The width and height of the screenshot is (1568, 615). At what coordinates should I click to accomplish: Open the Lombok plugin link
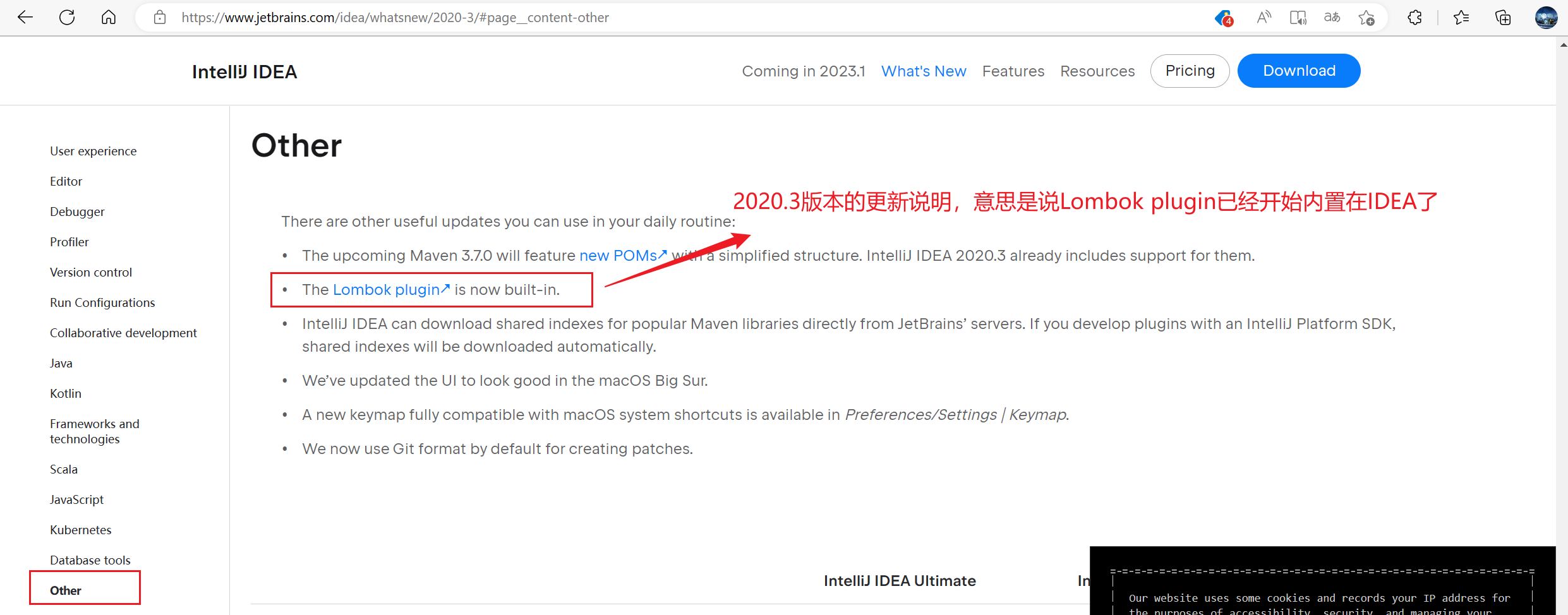[x=391, y=290]
